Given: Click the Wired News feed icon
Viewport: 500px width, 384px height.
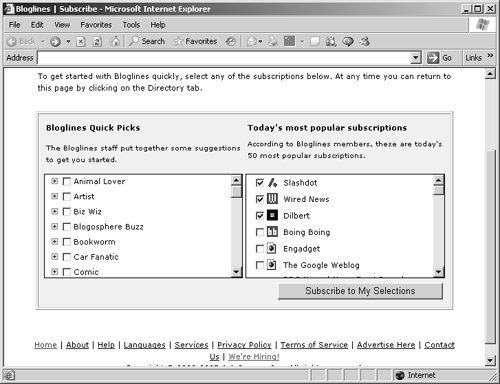Looking at the screenshot, I should tap(272, 199).
